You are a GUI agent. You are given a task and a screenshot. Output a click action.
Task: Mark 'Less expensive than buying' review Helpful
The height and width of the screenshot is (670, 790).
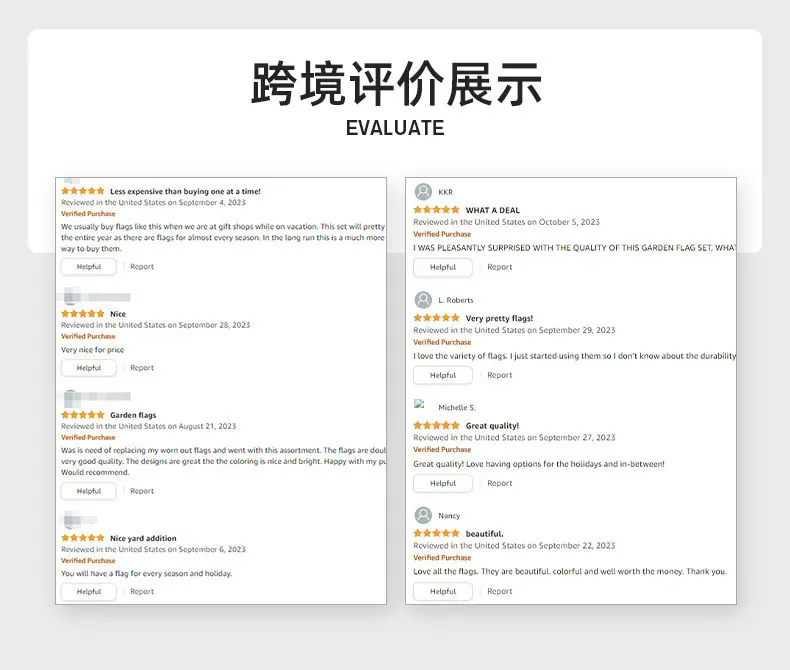point(89,266)
